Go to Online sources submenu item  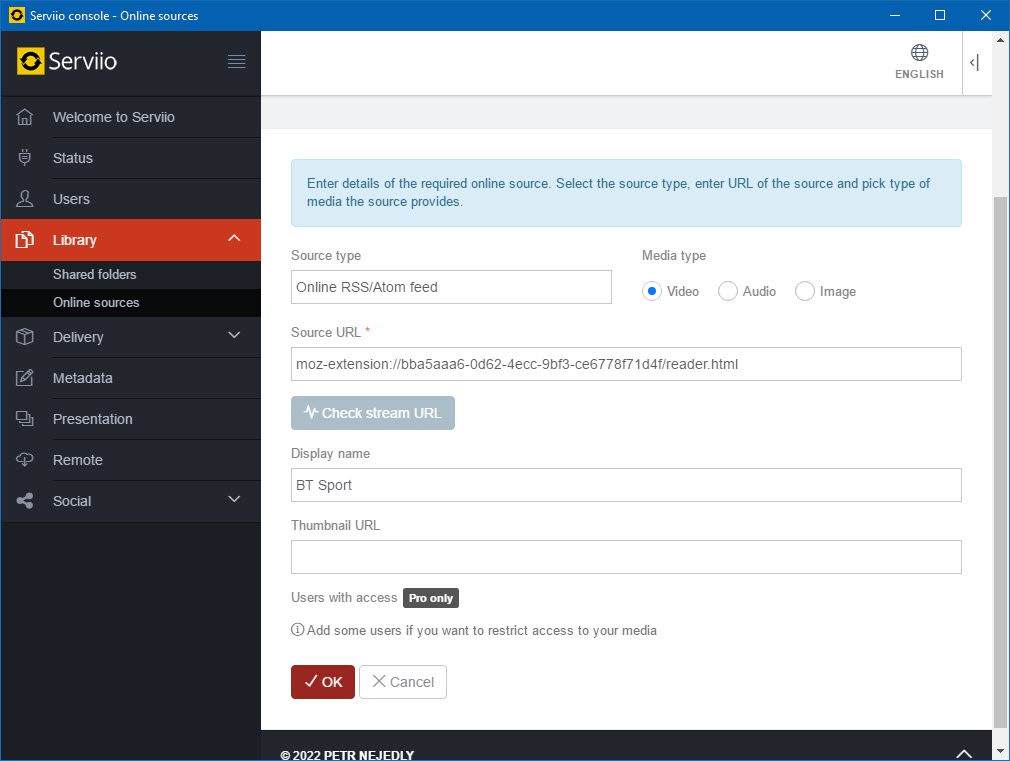[x=96, y=302]
